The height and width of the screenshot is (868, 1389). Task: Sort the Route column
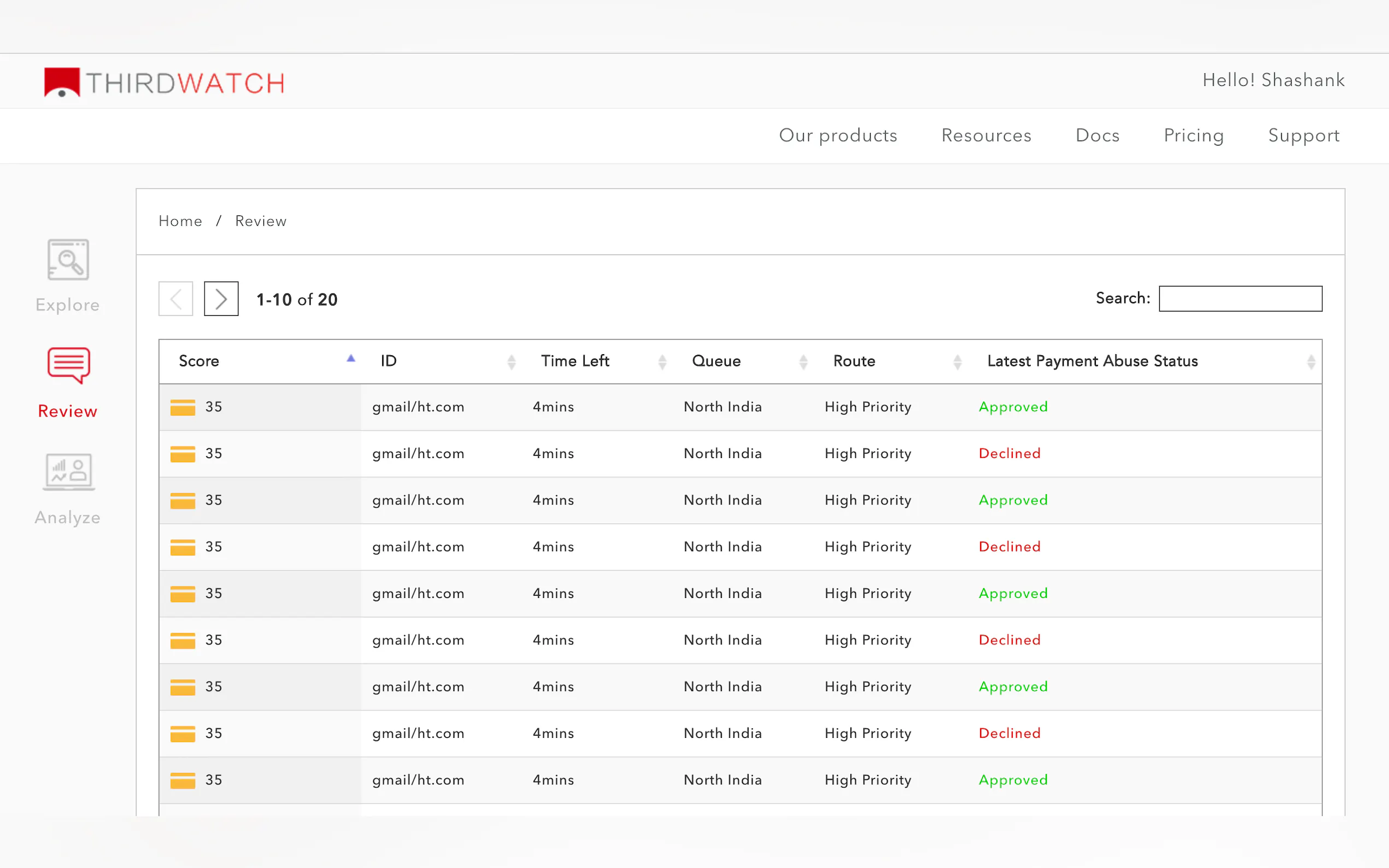click(956, 362)
